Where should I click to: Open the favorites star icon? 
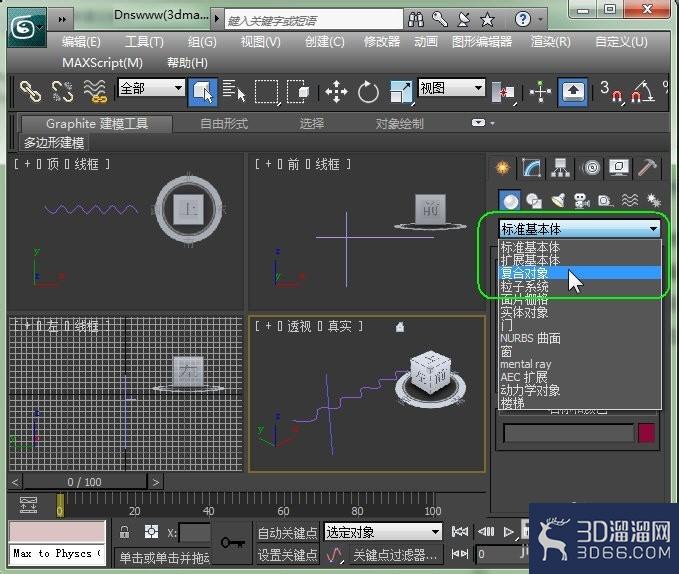(488, 19)
